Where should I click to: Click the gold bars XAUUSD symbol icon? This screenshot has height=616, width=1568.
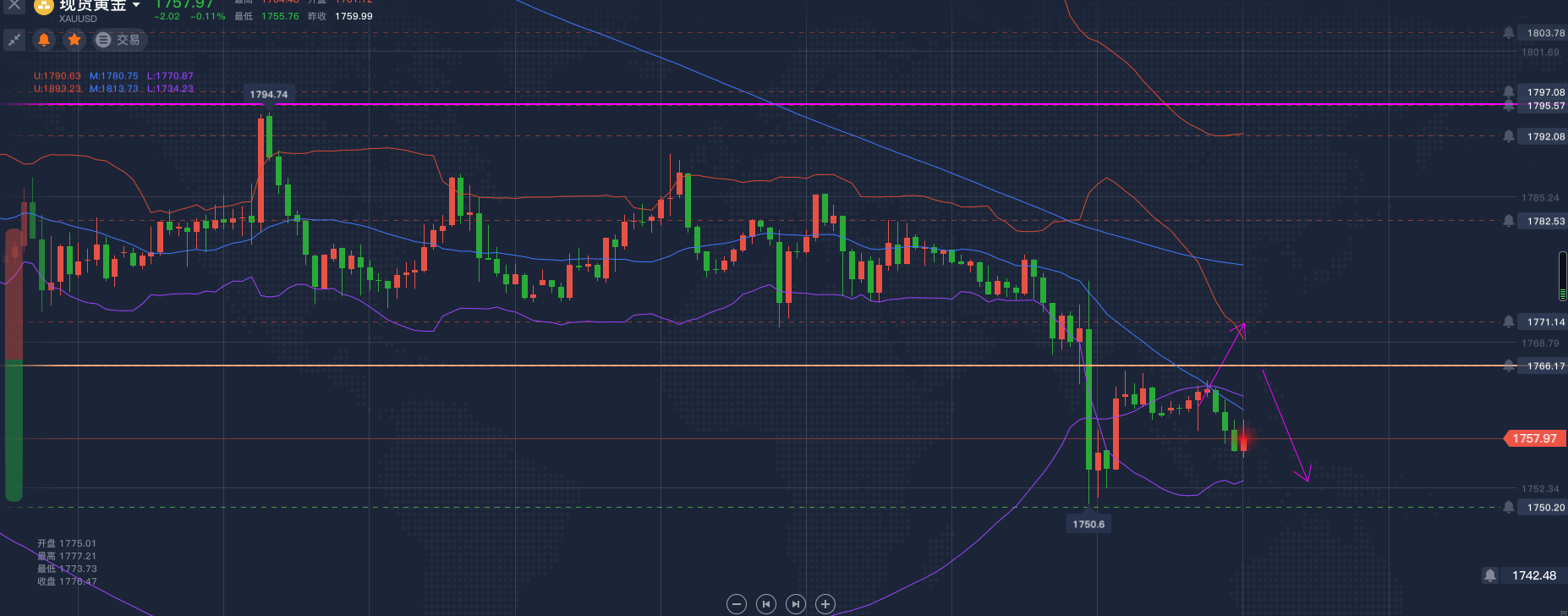[x=43, y=7]
